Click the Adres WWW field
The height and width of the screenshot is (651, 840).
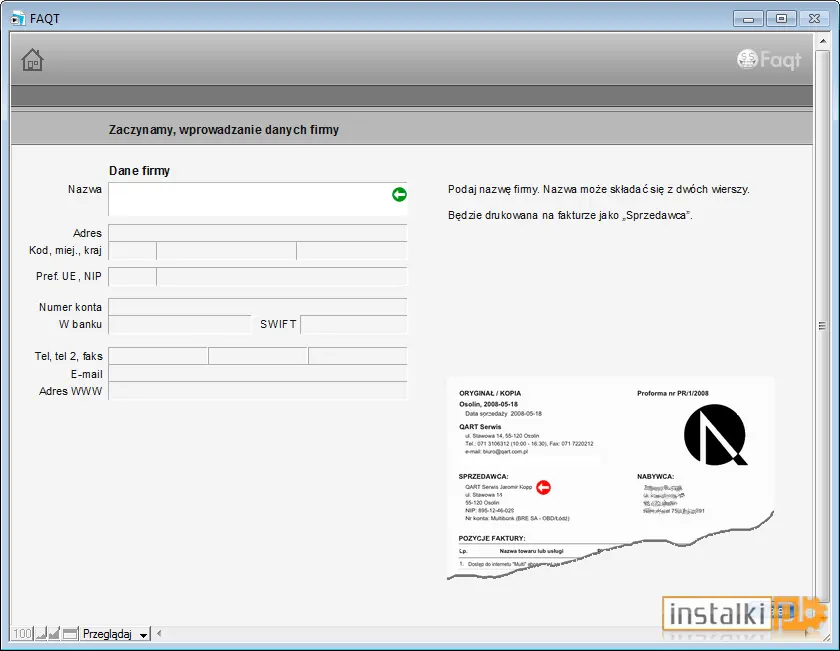point(258,391)
